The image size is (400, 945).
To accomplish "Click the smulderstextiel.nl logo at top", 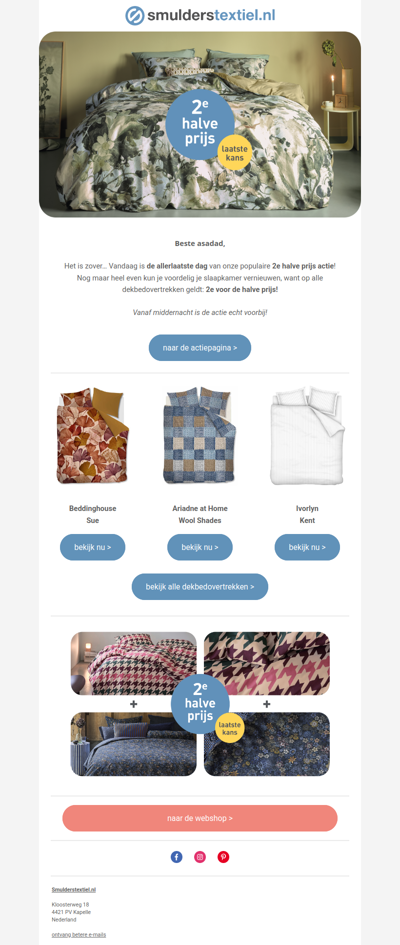I will 200,15.
